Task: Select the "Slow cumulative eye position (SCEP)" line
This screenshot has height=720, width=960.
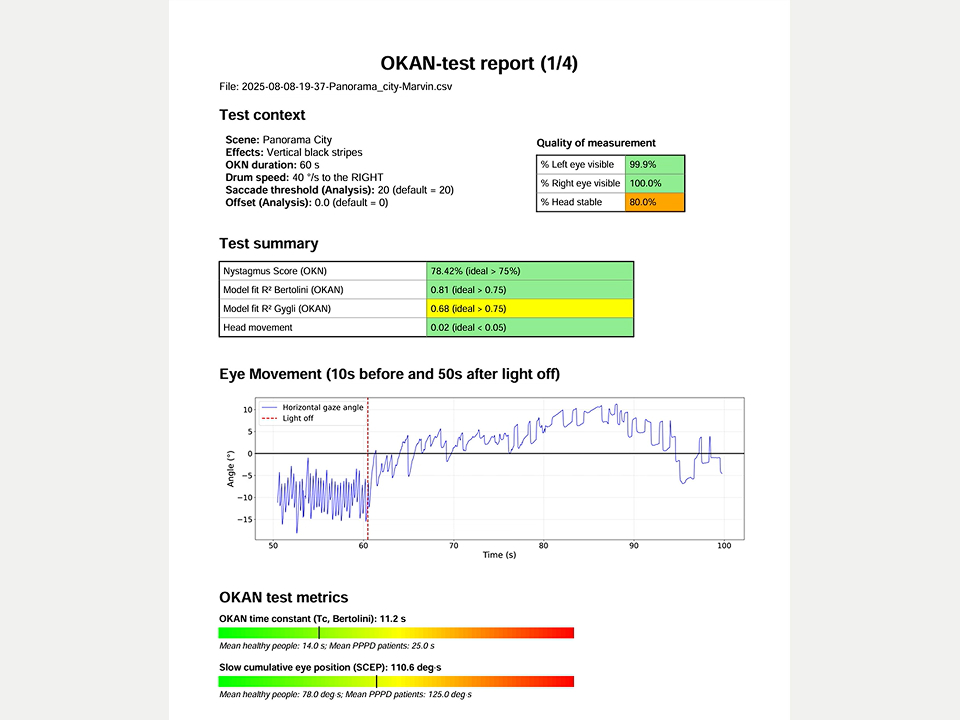Action: [x=330, y=667]
